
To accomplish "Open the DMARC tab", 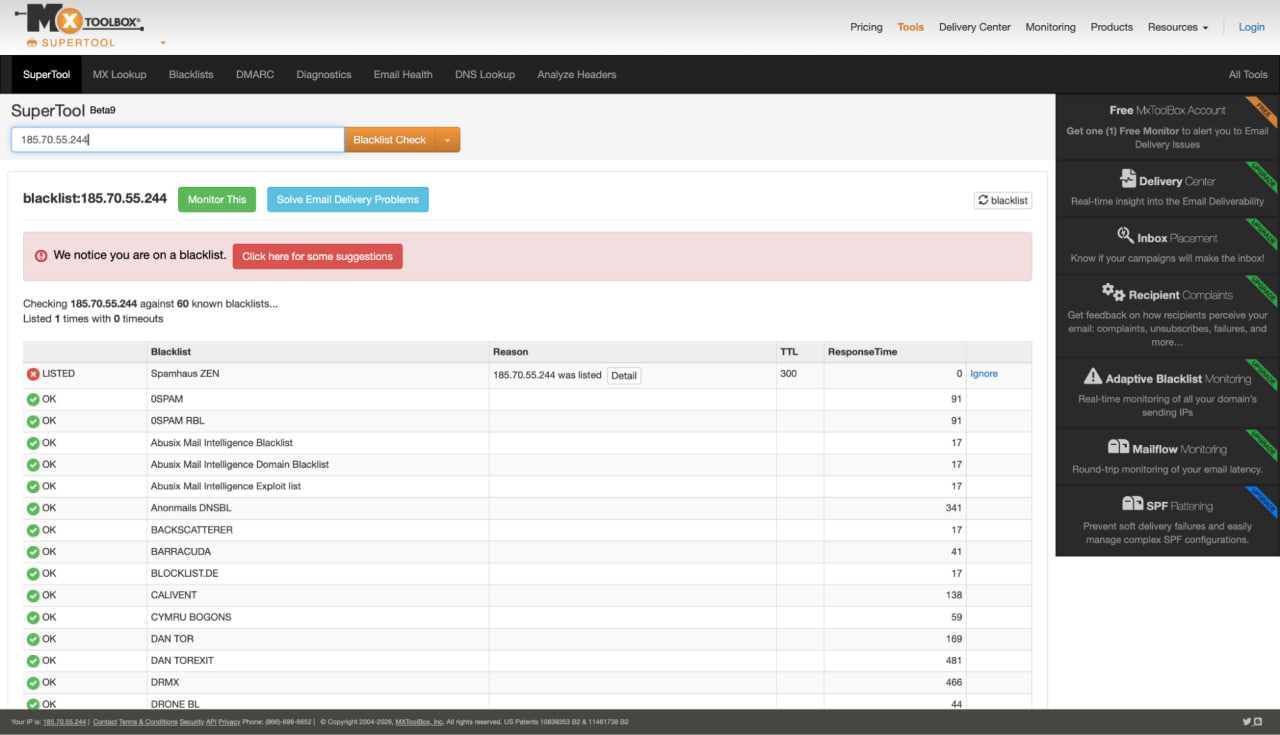I will (255, 75).
